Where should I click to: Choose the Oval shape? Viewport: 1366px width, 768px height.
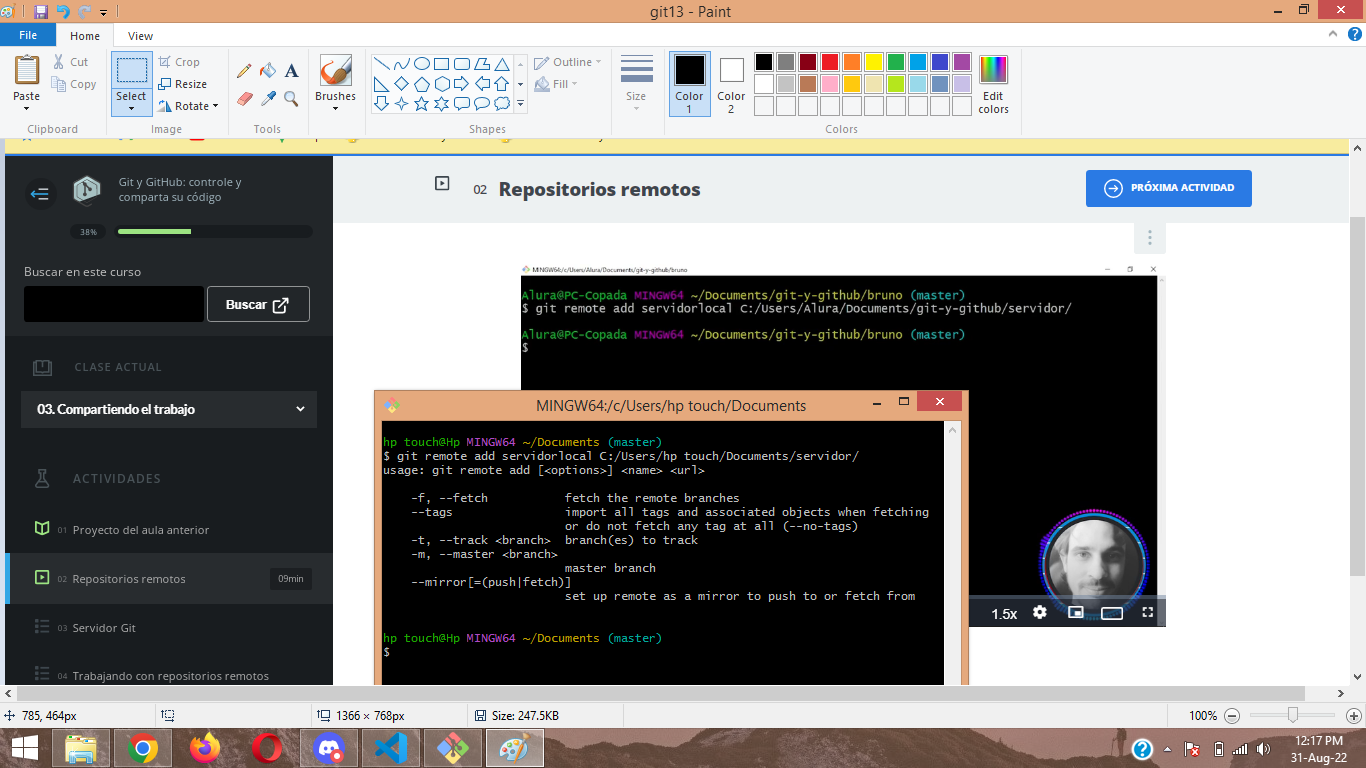(422, 63)
